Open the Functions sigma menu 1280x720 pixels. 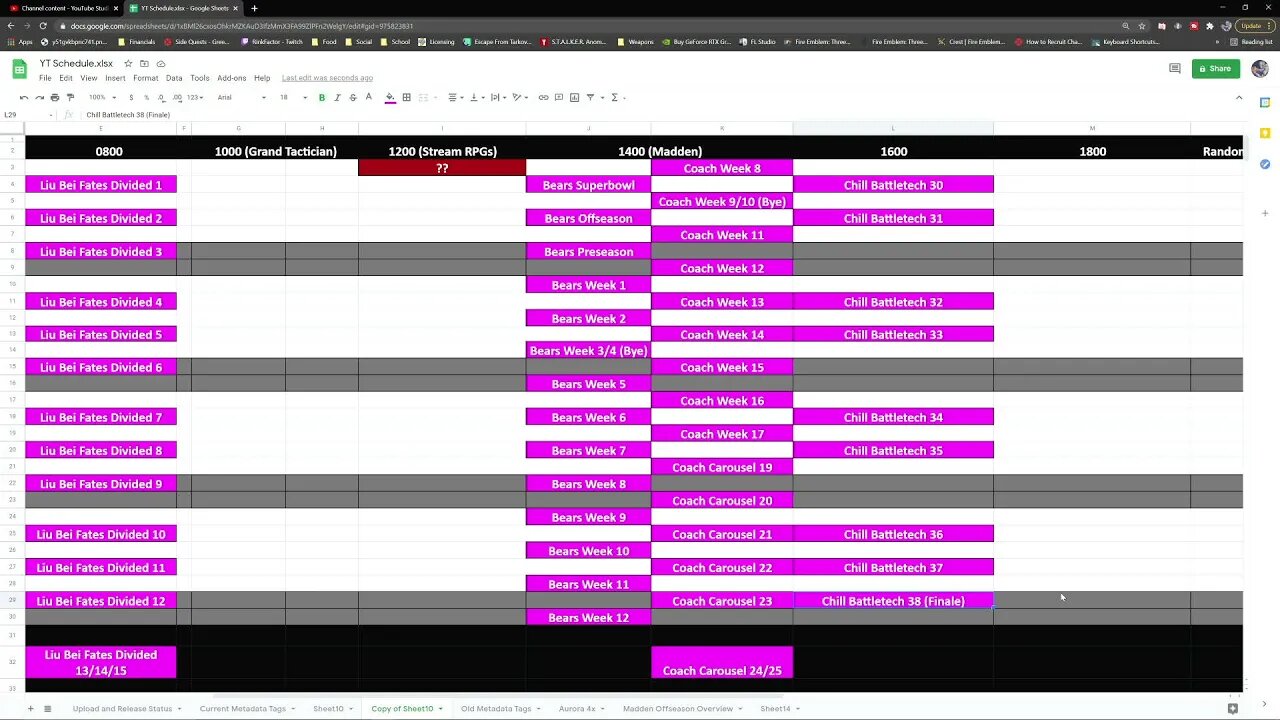click(616, 97)
